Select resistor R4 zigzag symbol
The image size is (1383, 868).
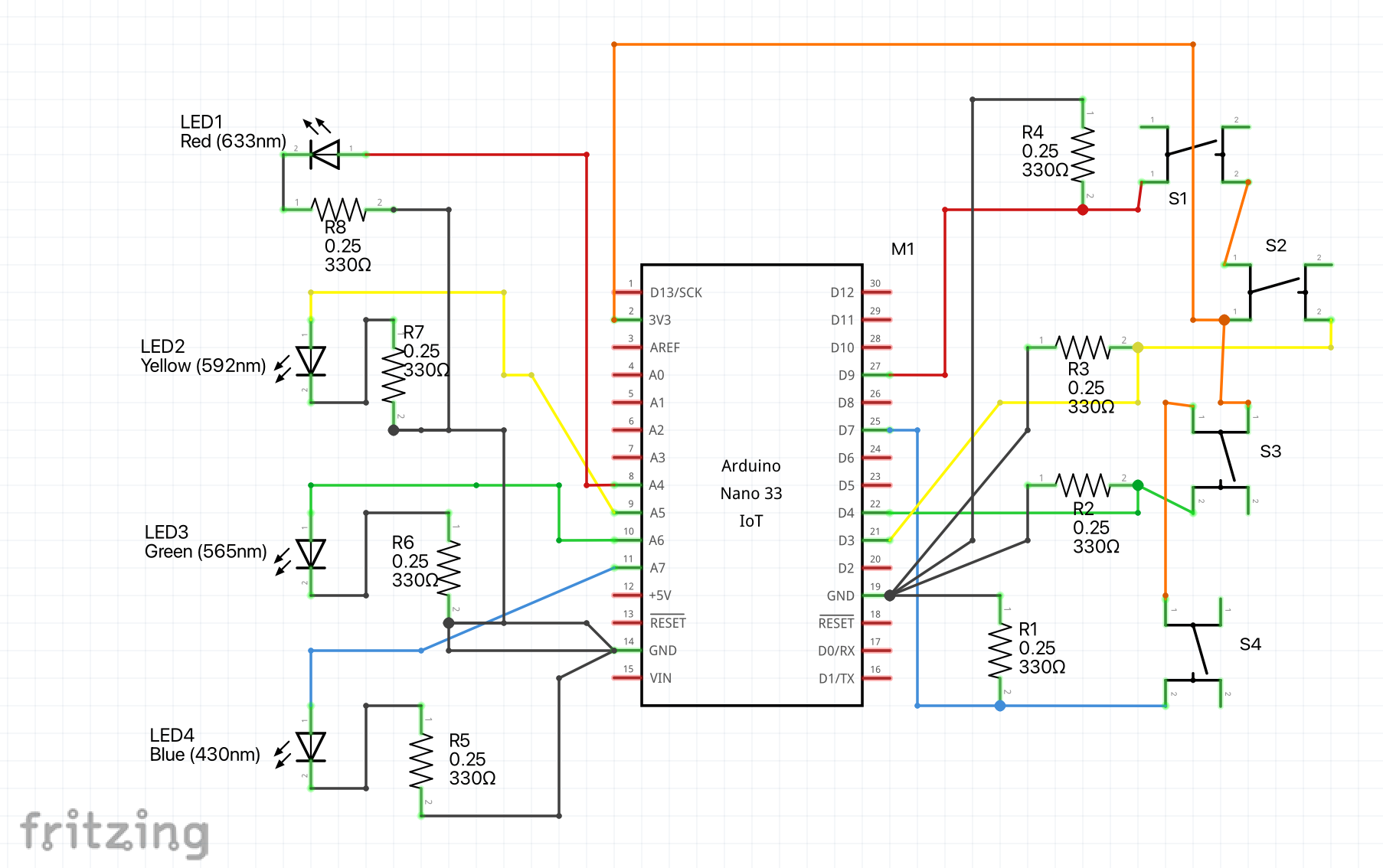[1083, 155]
